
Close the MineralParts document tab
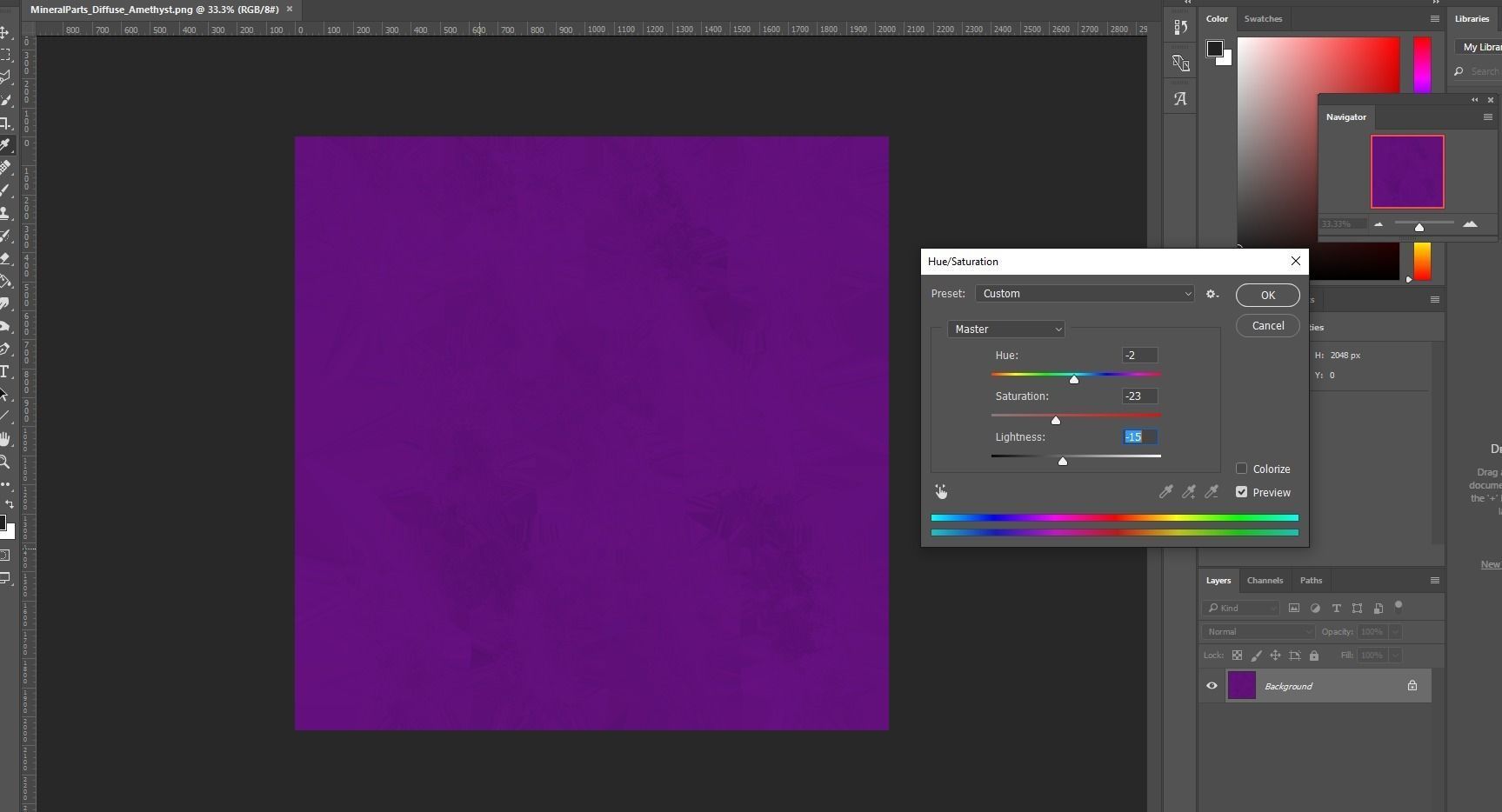click(x=290, y=10)
